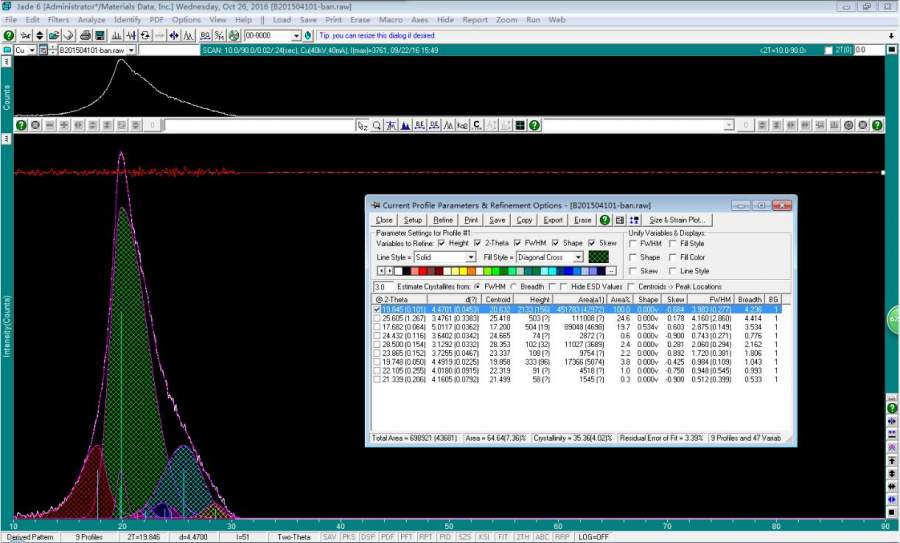This screenshot has width=900, height=543.
Task: Click the green fill pattern preview swatch
Action: click(598, 257)
